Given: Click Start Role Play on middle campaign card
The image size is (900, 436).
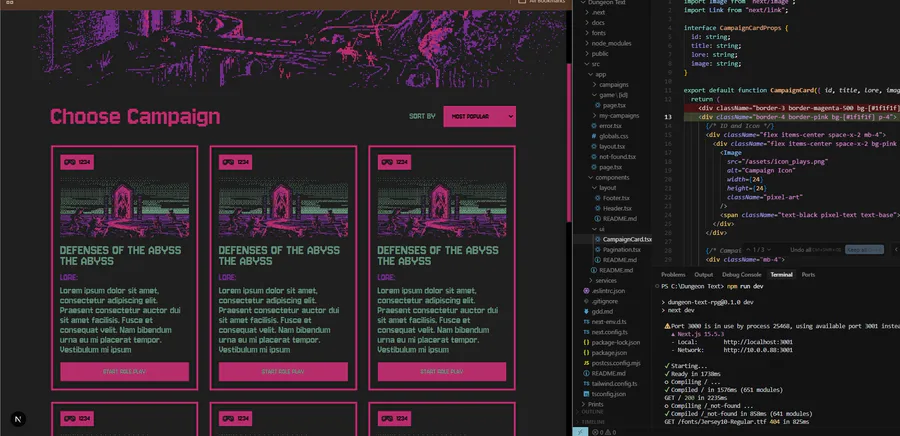Looking at the screenshot, I should tap(283, 372).
